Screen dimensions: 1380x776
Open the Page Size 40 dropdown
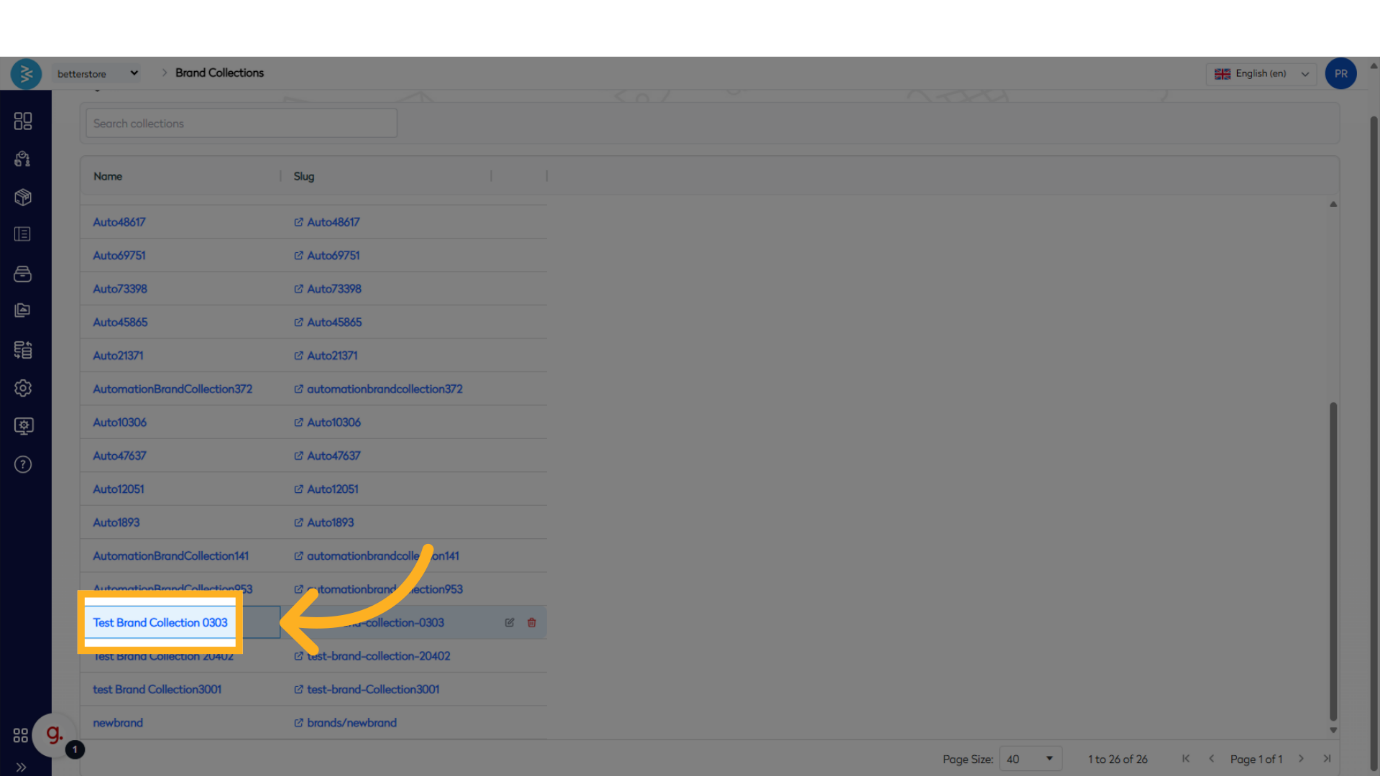(x=1030, y=759)
